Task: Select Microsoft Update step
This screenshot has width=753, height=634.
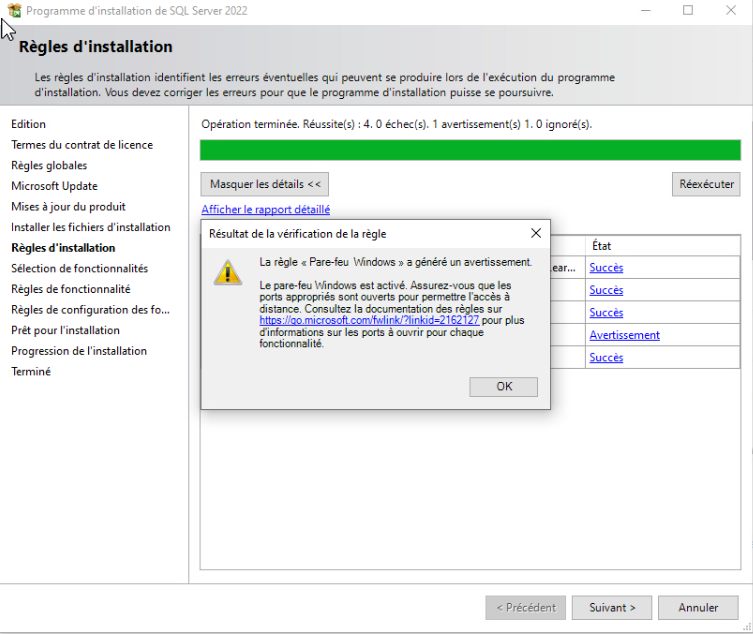Action: tap(54, 186)
